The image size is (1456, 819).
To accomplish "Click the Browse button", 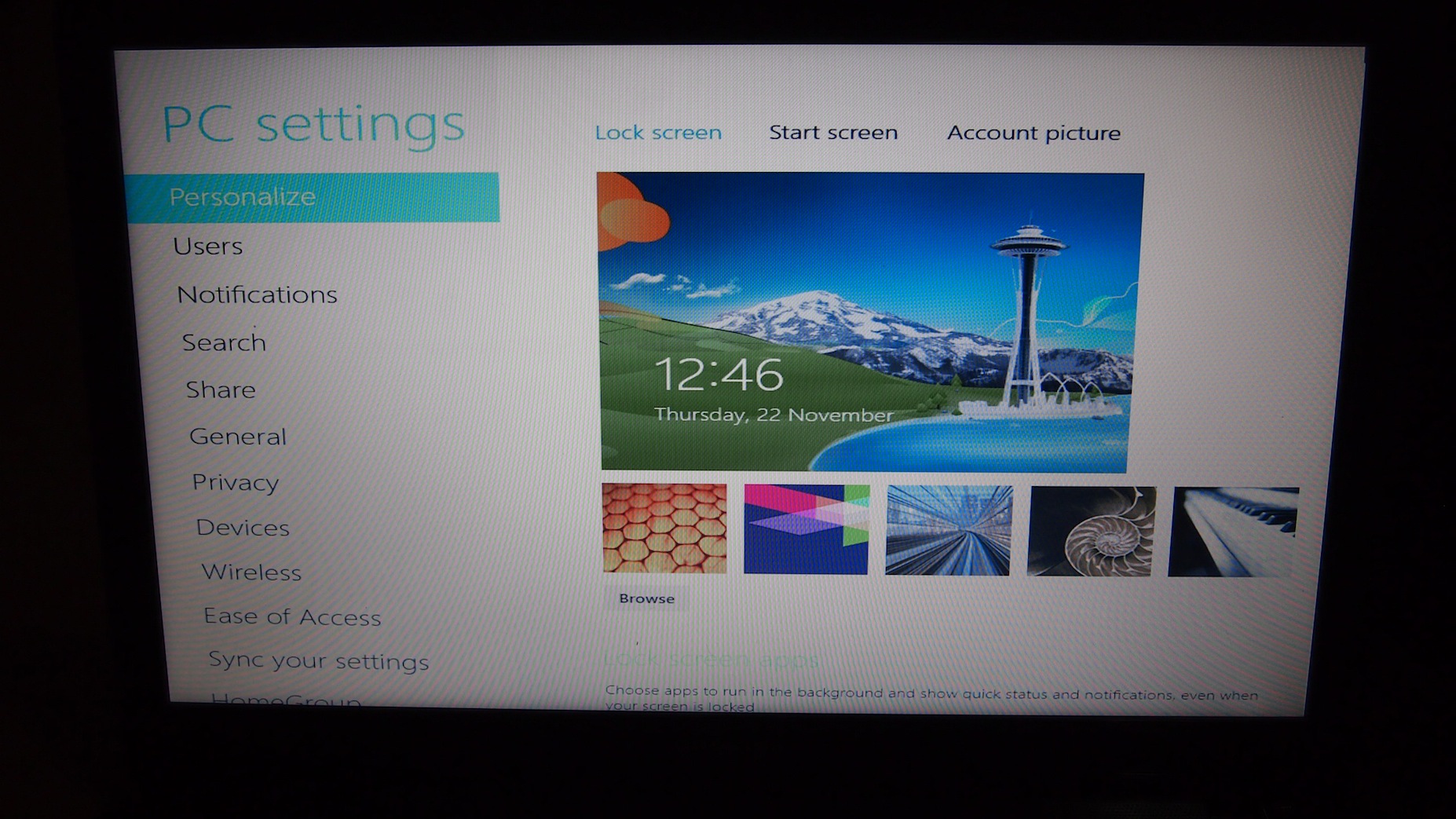I will [x=646, y=598].
